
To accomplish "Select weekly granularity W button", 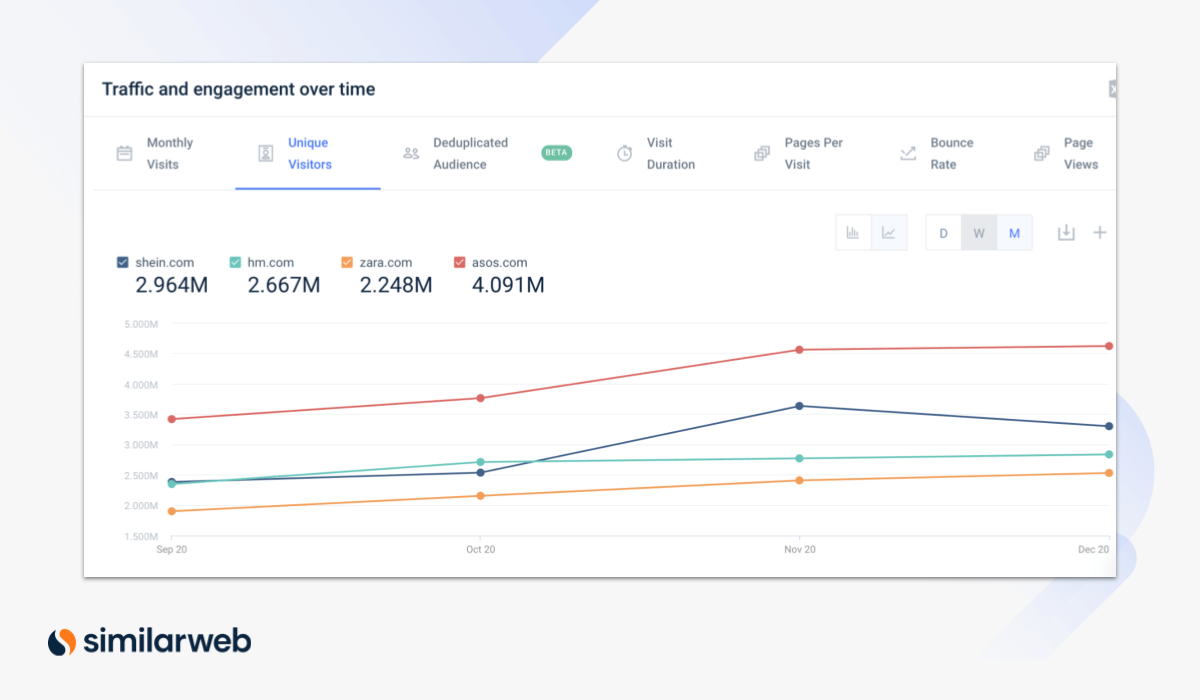I will [x=979, y=233].
